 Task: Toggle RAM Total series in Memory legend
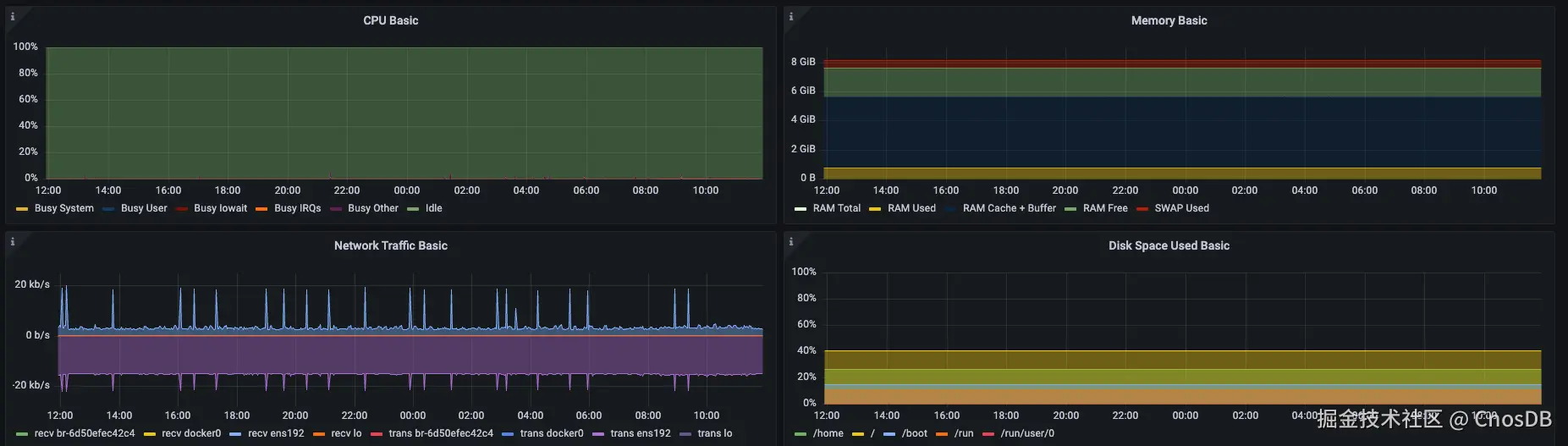pos(837,208)
